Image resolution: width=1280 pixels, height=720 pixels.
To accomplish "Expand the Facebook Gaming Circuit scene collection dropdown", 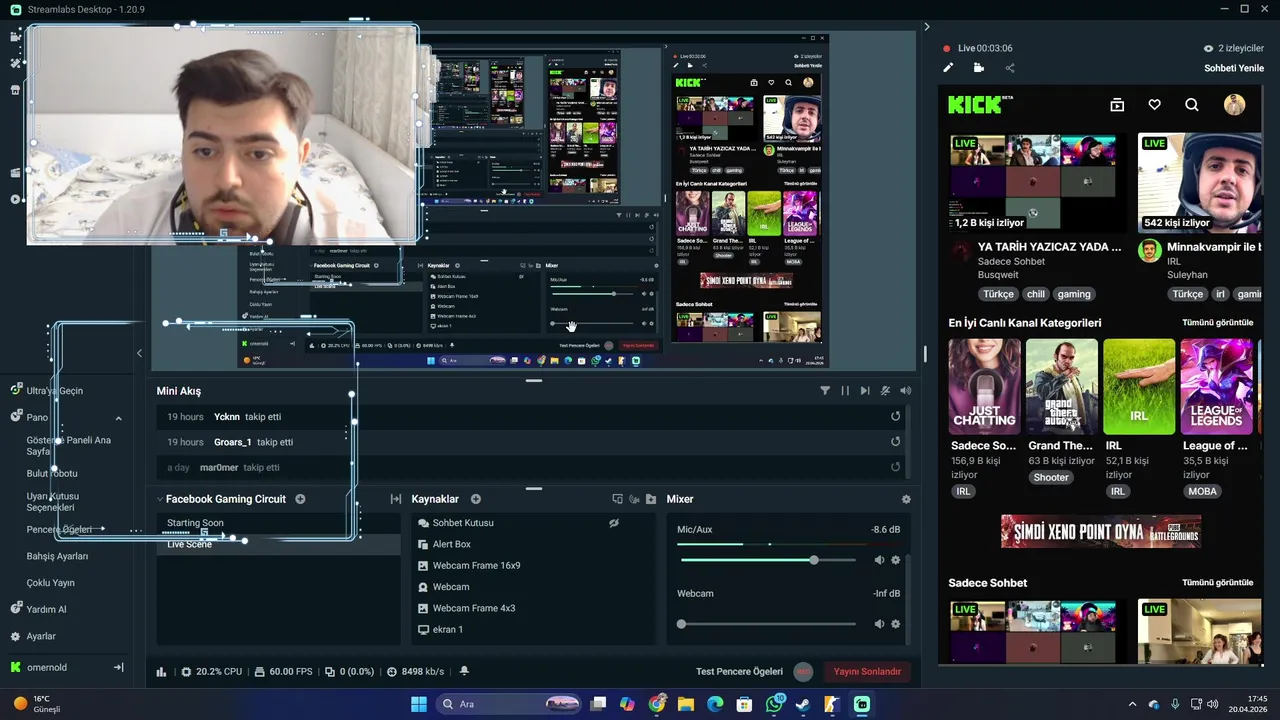I will (160, 499).
